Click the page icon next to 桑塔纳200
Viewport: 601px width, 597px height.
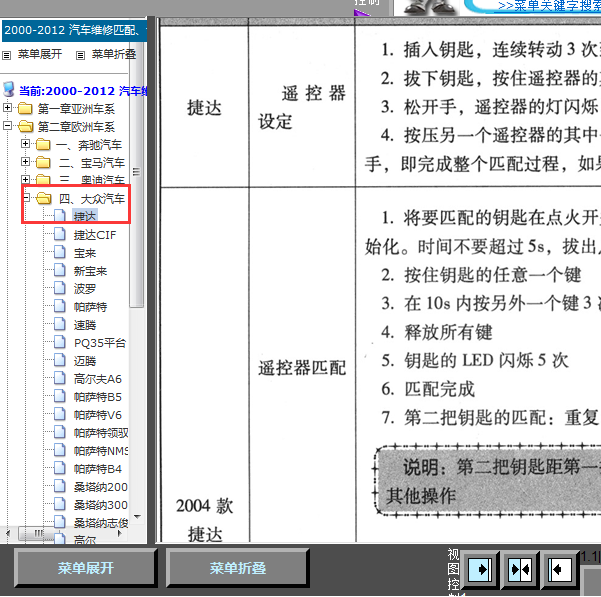click(60, 486)
